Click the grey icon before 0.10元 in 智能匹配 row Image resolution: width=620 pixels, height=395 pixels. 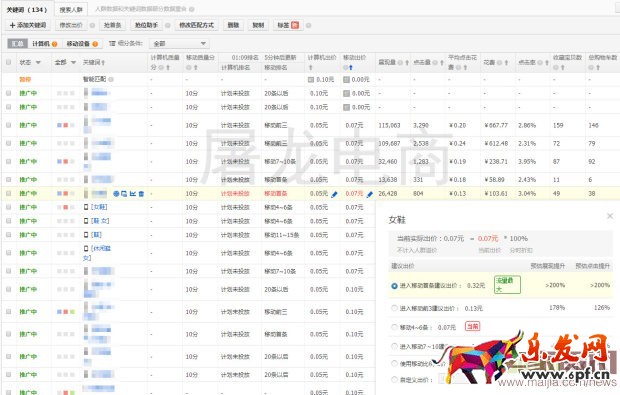click(x=311, y=79)
